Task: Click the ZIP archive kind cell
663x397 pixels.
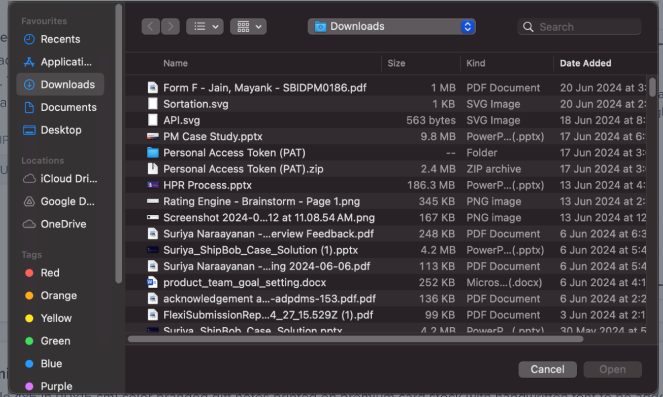Action: tap(493, 169)
